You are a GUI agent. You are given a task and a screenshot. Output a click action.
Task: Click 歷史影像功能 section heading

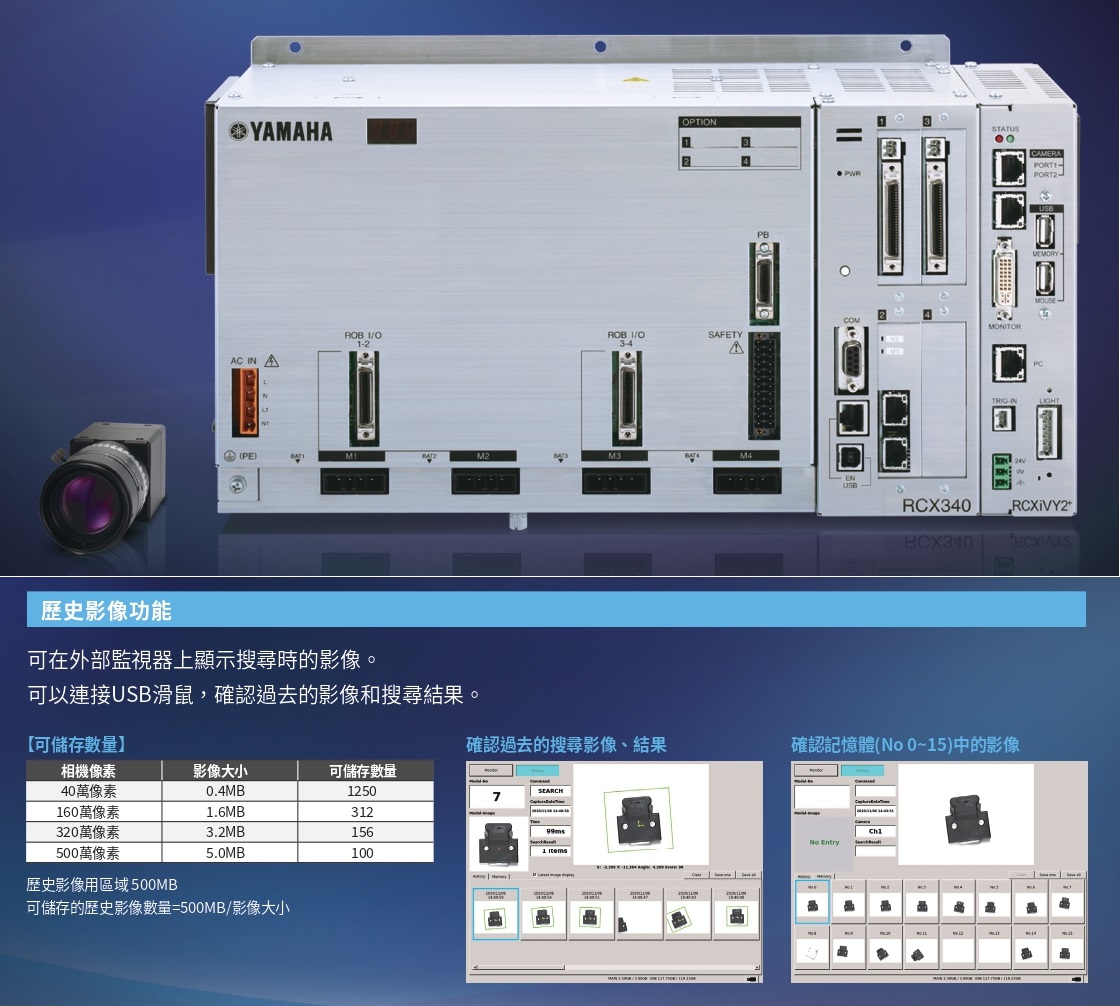[x=106, y=611]
